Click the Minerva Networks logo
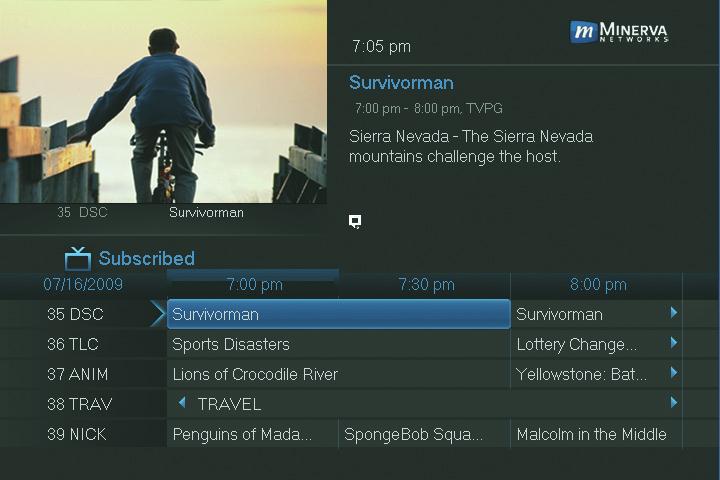 click(x=618, y=32)
